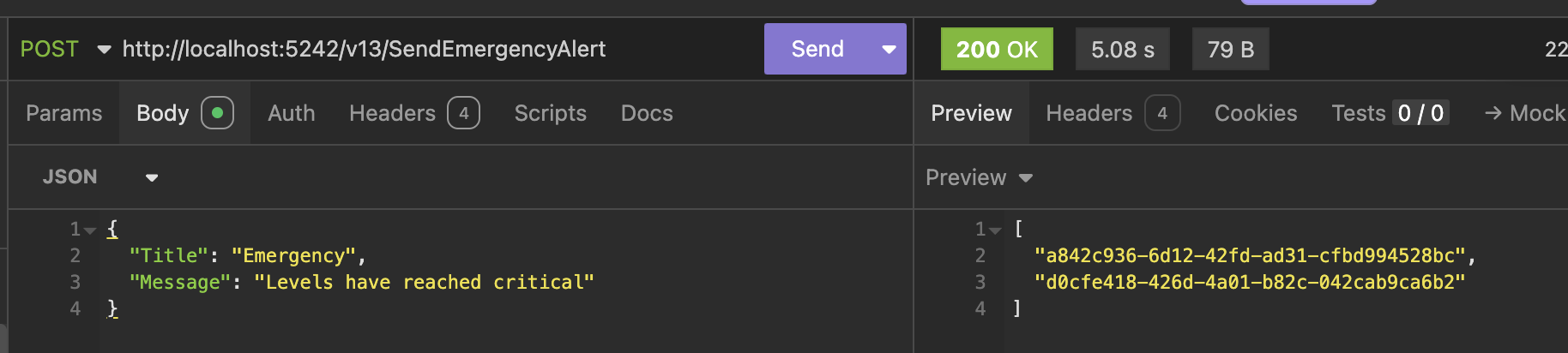Click the Send request button
1568x353 pixels.
pos(817,49)
